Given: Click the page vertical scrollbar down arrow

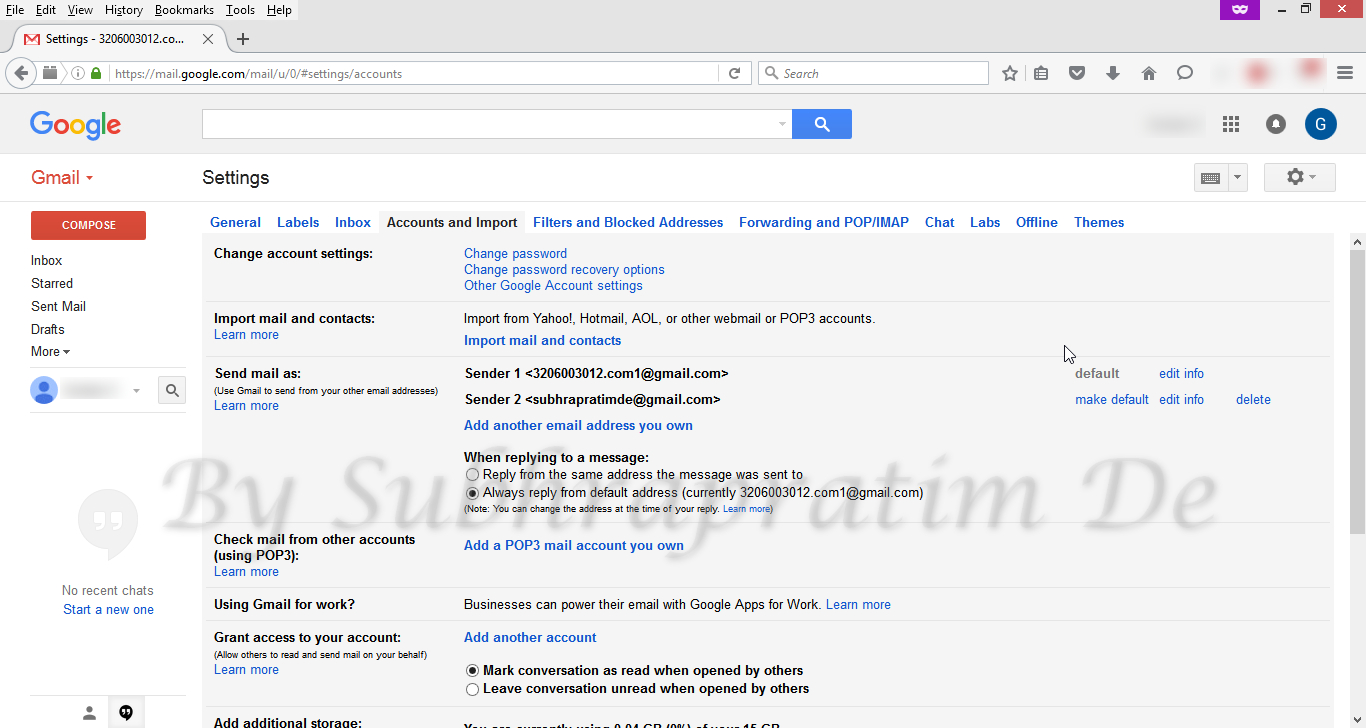Looking at the screenshot, I should coord(1357,718).
